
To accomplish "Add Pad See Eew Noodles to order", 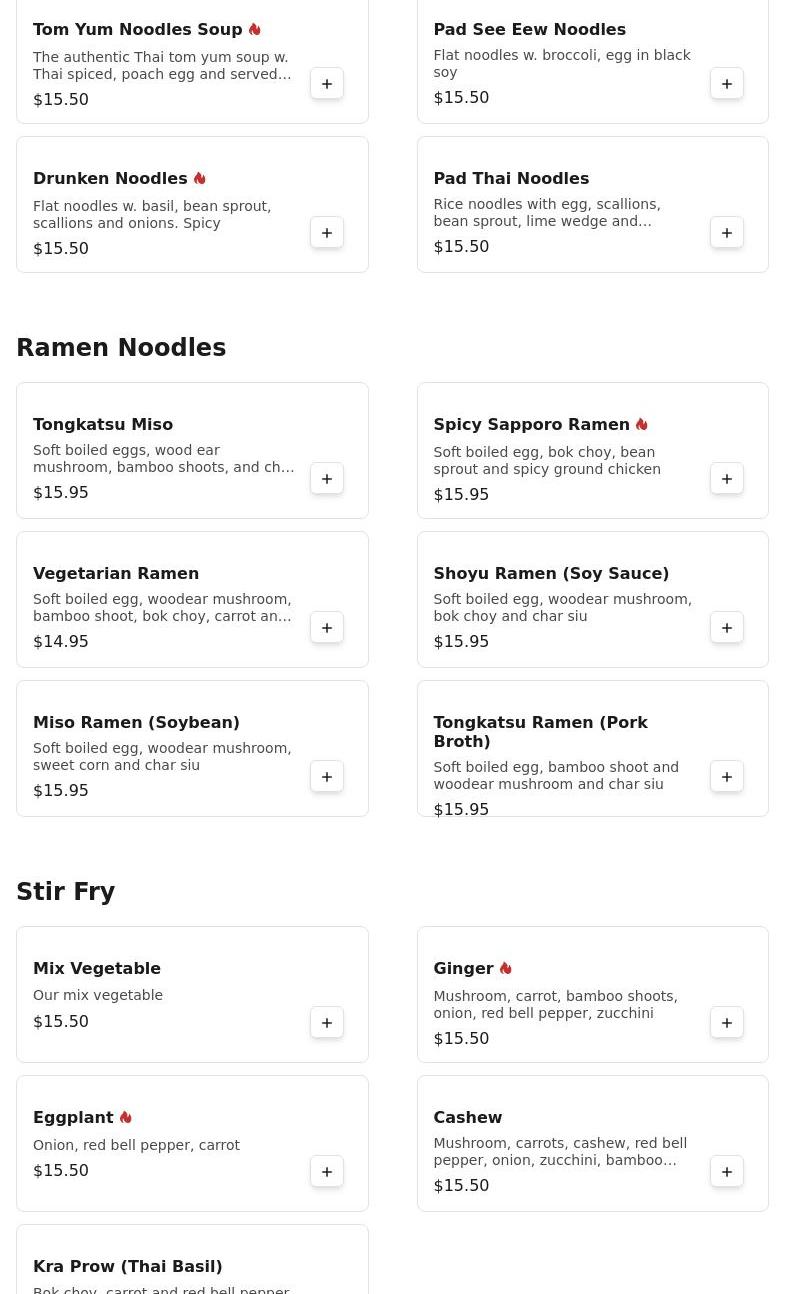I will pos(727,84).
